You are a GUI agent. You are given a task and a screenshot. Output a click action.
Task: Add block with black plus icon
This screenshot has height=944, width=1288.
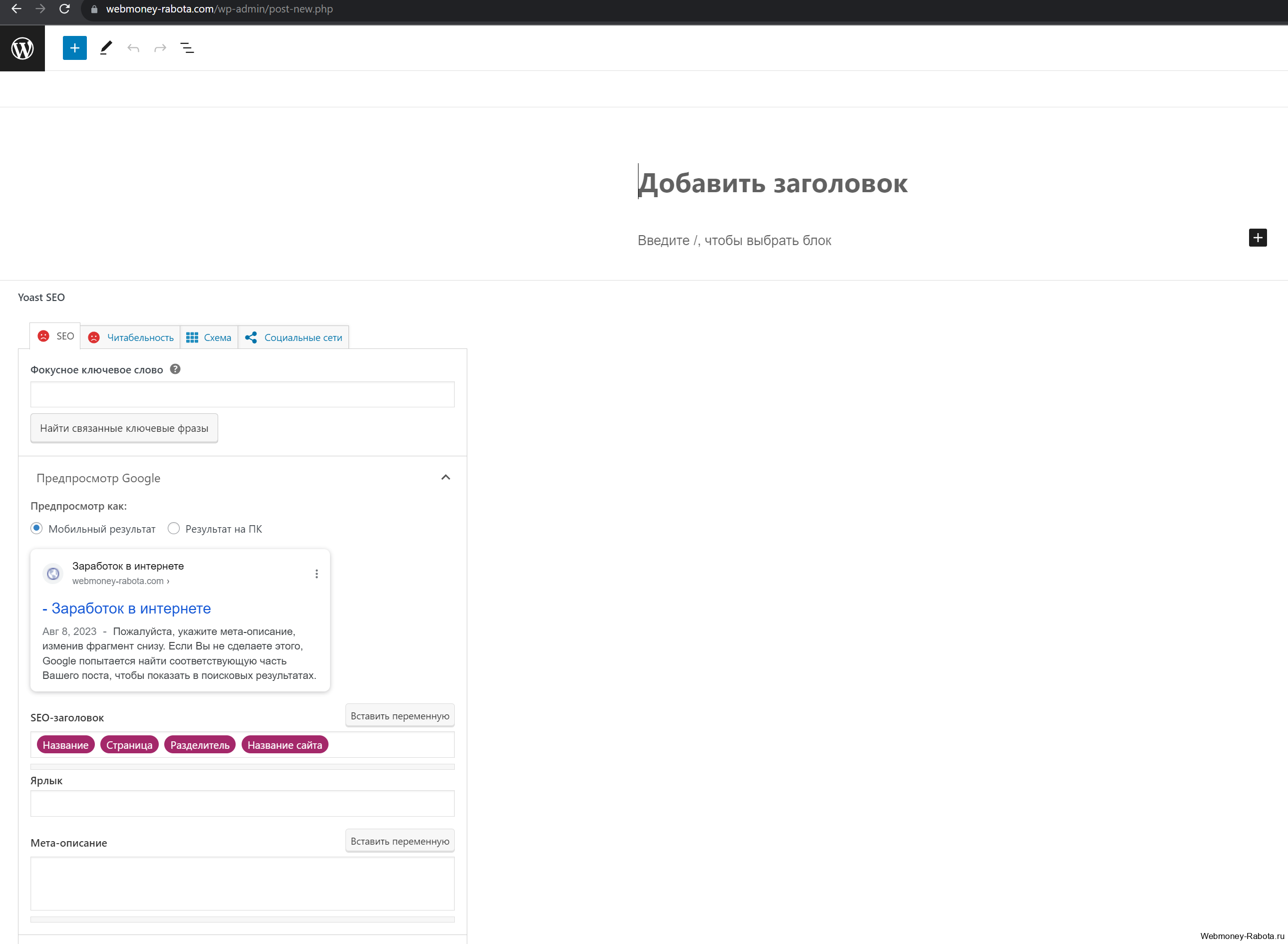click(x=1258, y=238)
